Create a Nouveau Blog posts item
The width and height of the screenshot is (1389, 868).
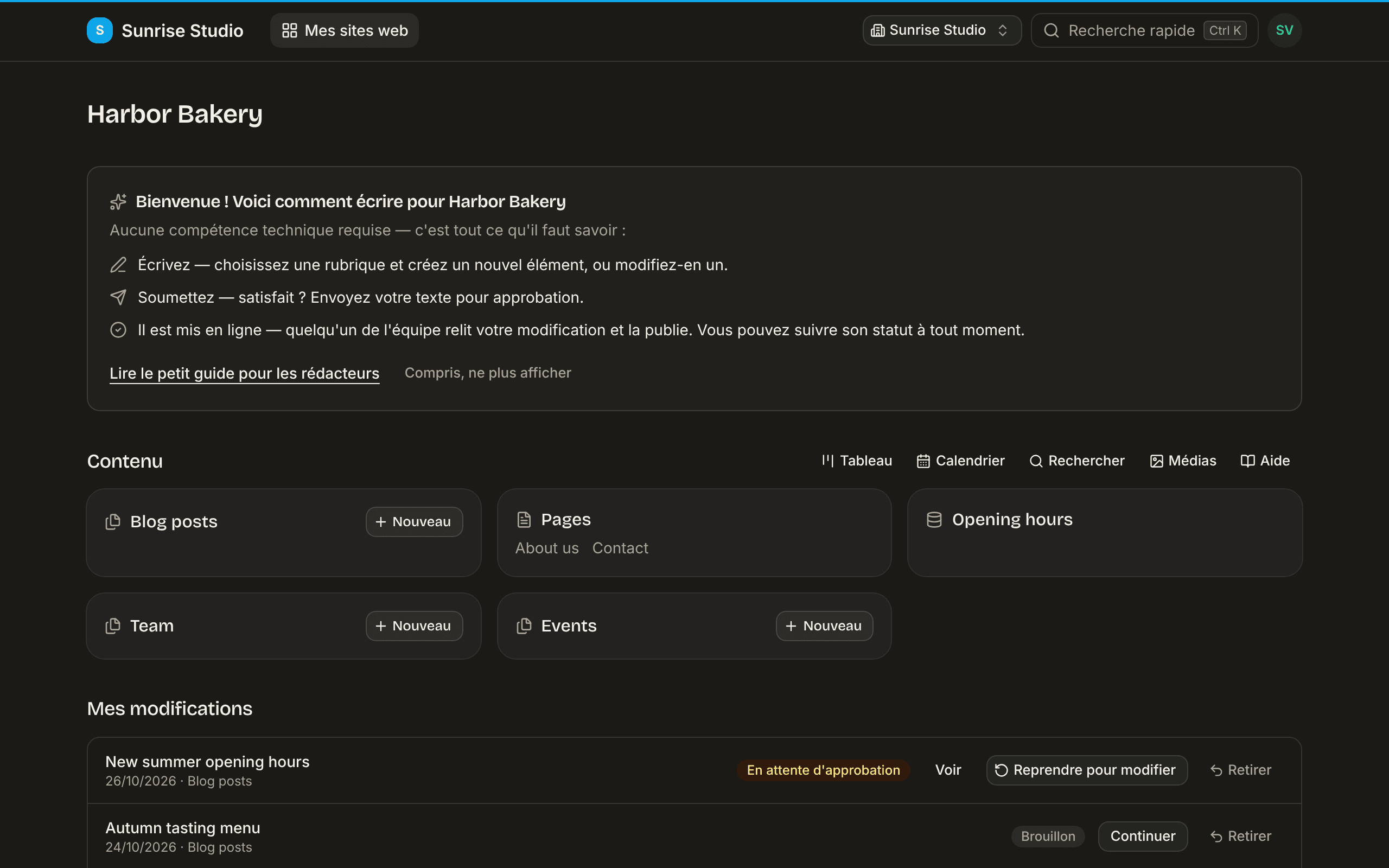click(x=414, y=522)
